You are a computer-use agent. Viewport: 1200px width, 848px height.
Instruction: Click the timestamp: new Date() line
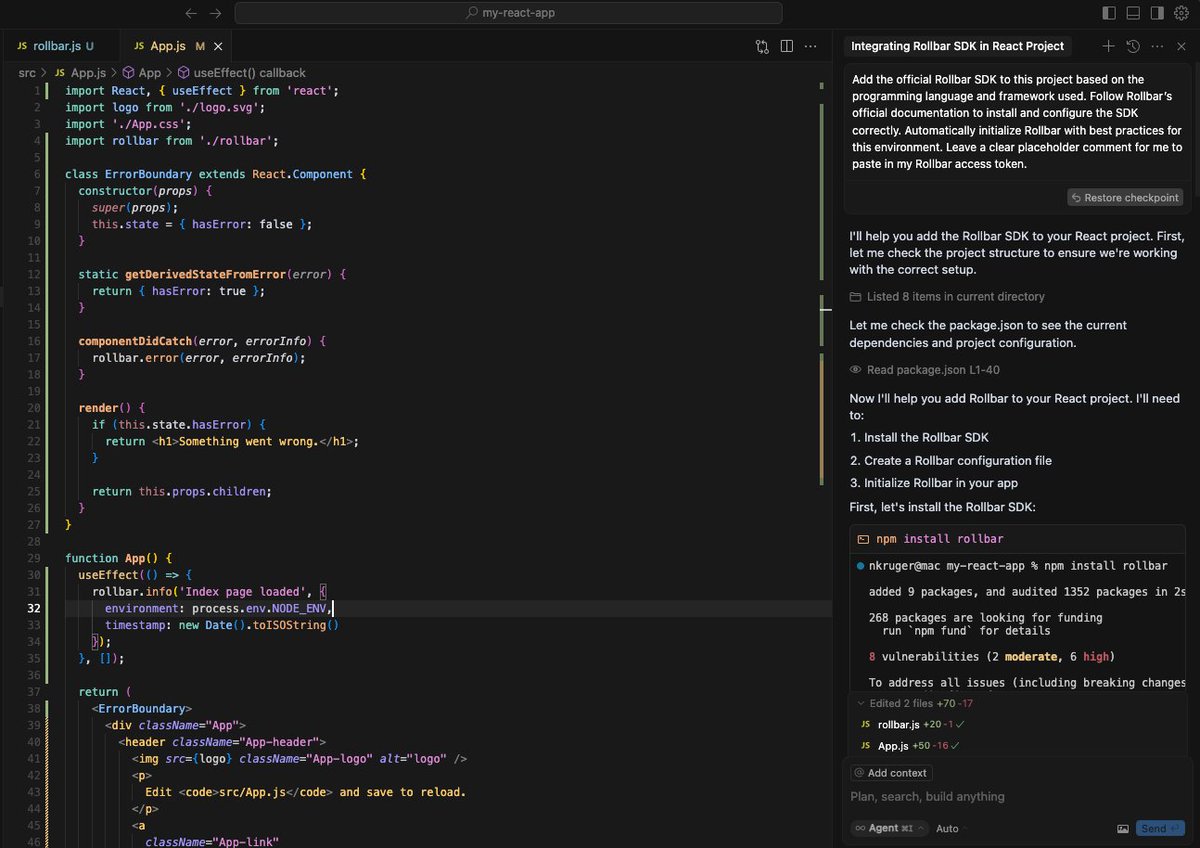click(222, 625)
